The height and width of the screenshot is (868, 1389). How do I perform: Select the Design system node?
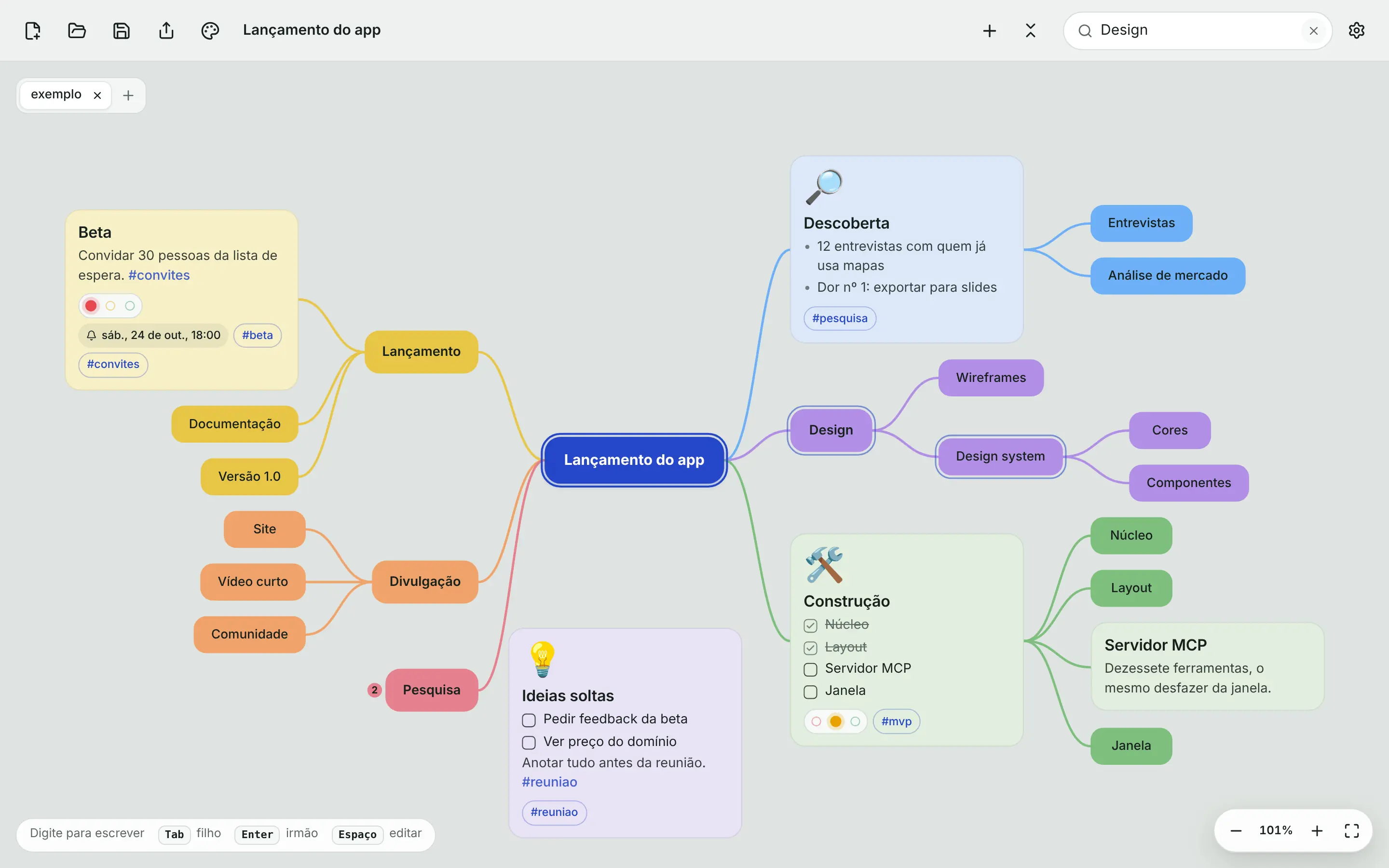point(1000,457)
